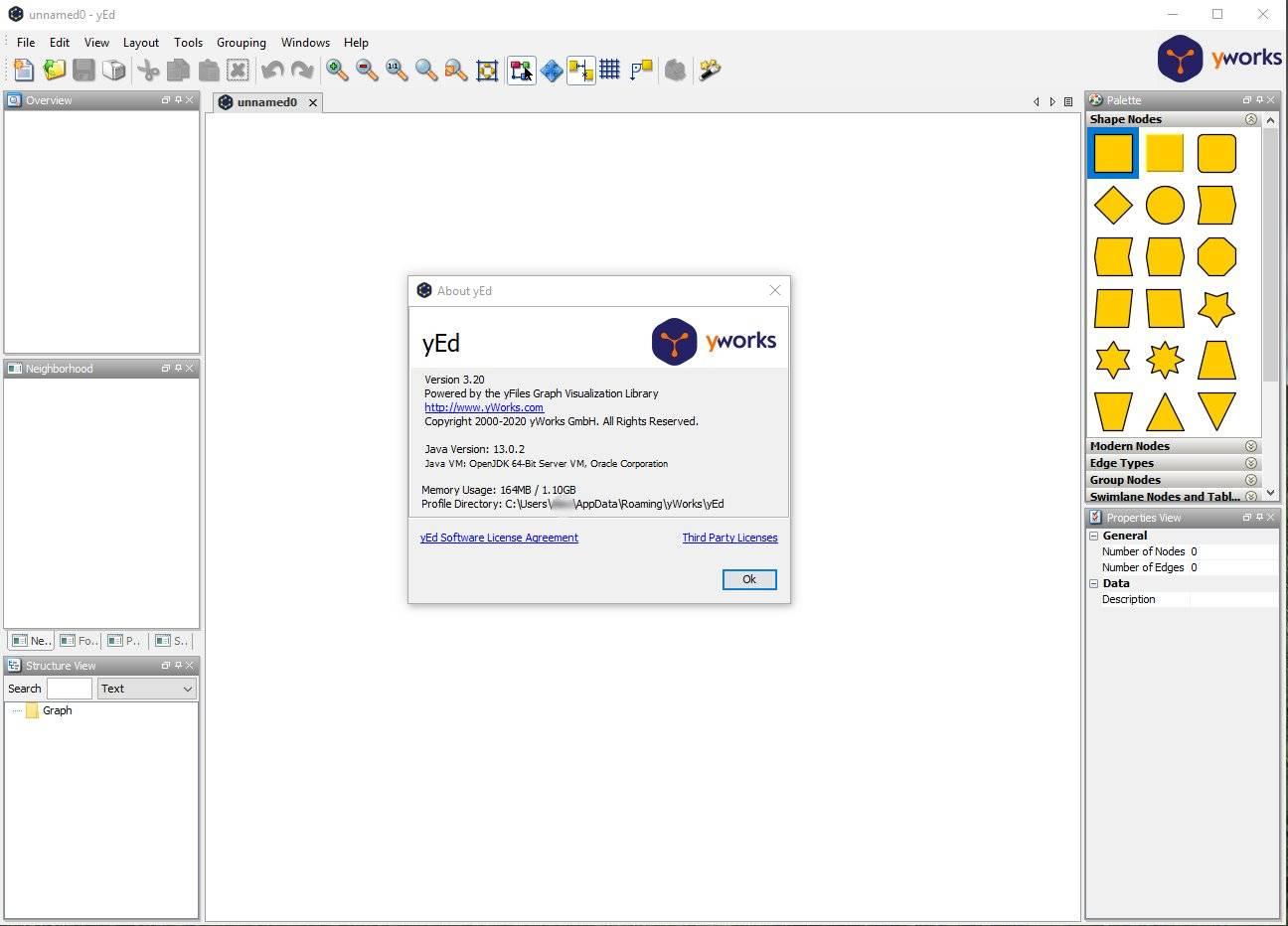Collapse the Data properties group
This screenshot has height=926, width=1288.
coord(1094,583)
